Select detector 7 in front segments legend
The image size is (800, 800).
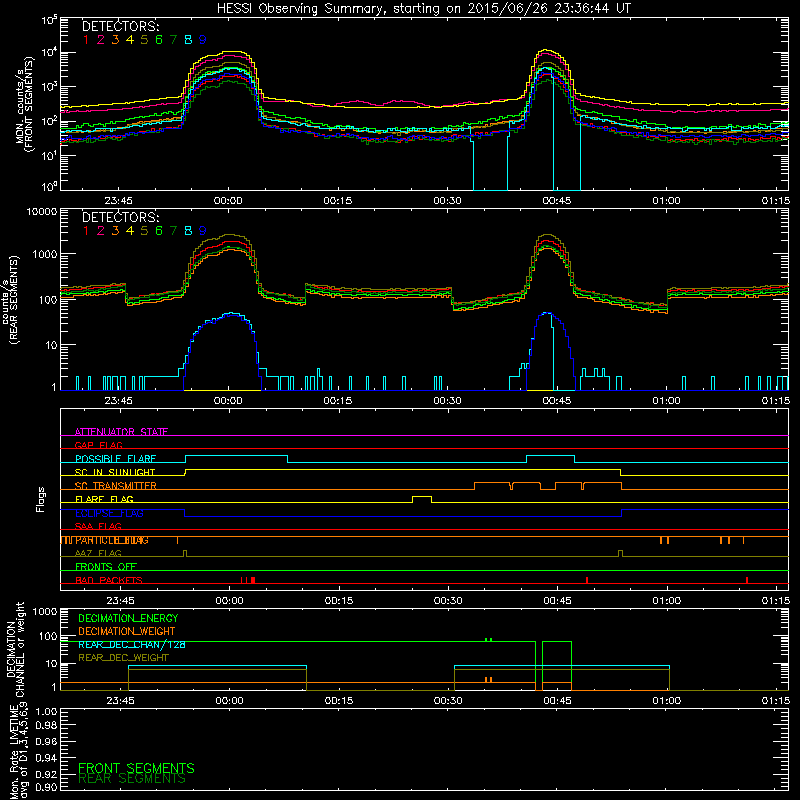pyautogui.click(x=173, y=39)
